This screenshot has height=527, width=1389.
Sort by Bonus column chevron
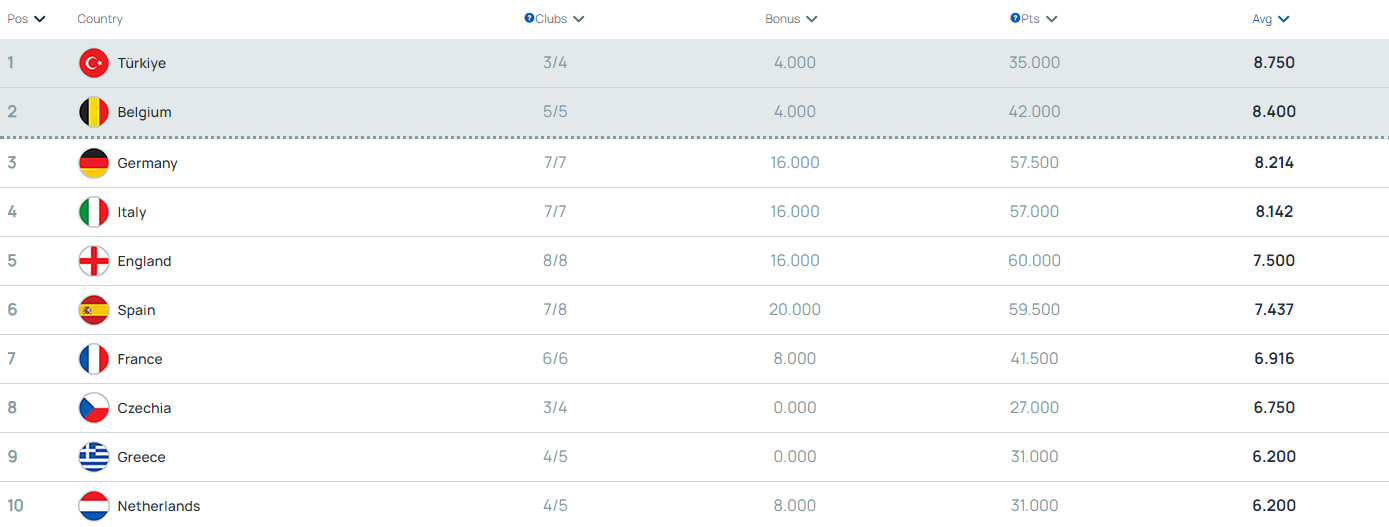[811, 19]
